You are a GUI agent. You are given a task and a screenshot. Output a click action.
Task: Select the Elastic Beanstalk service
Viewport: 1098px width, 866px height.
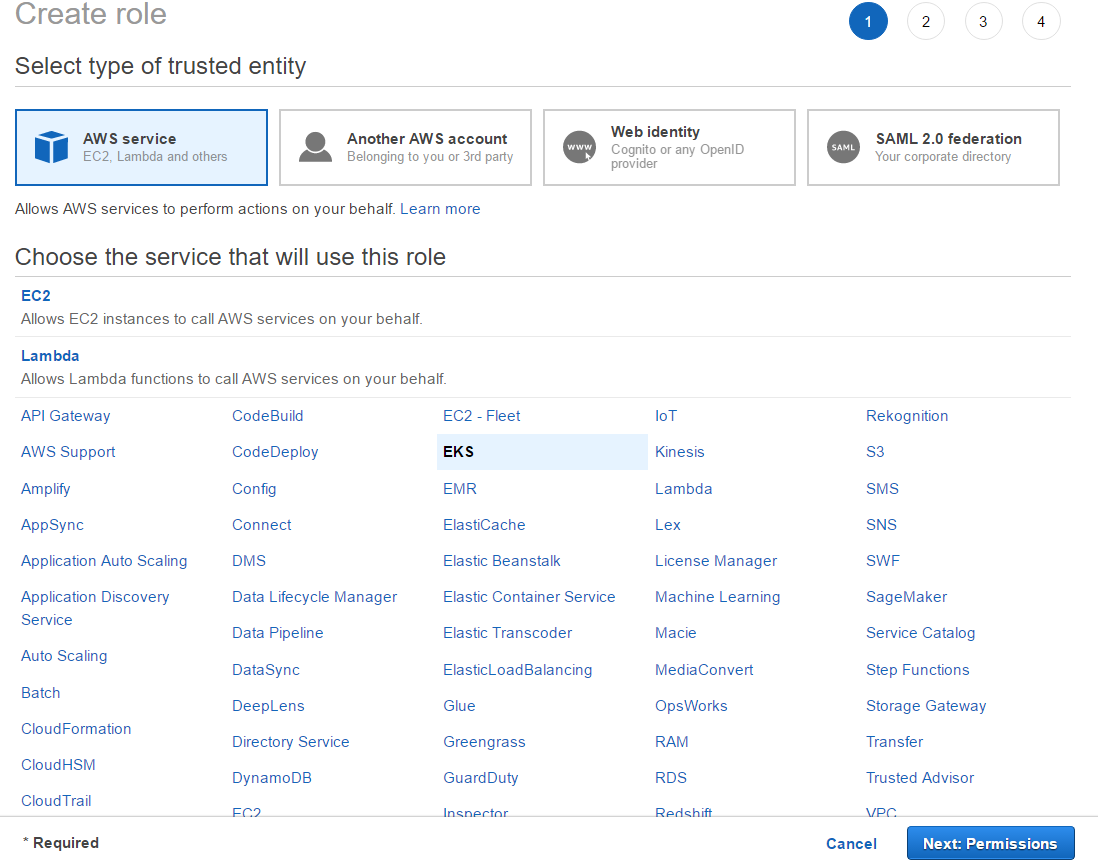tap(501, 561)
